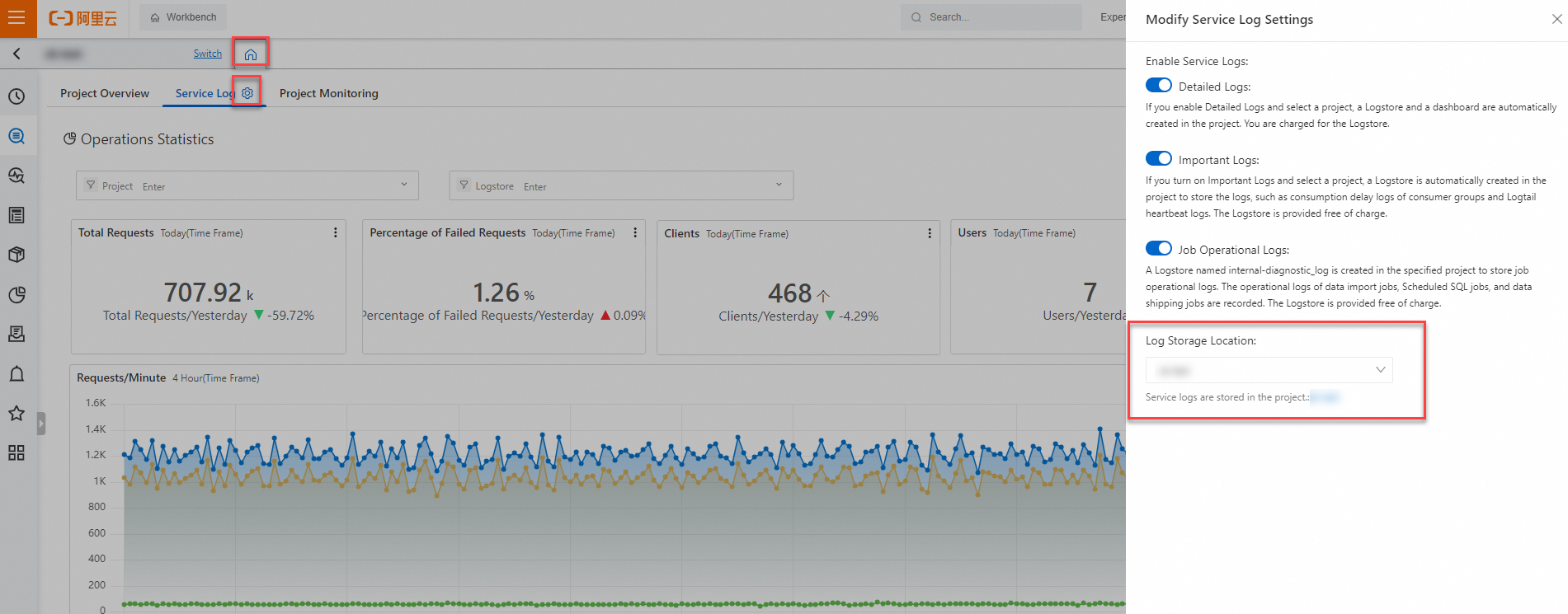Switch to Project Monitoring tab
This screenshot has height=614, width=1568.
tap(329, 93)
